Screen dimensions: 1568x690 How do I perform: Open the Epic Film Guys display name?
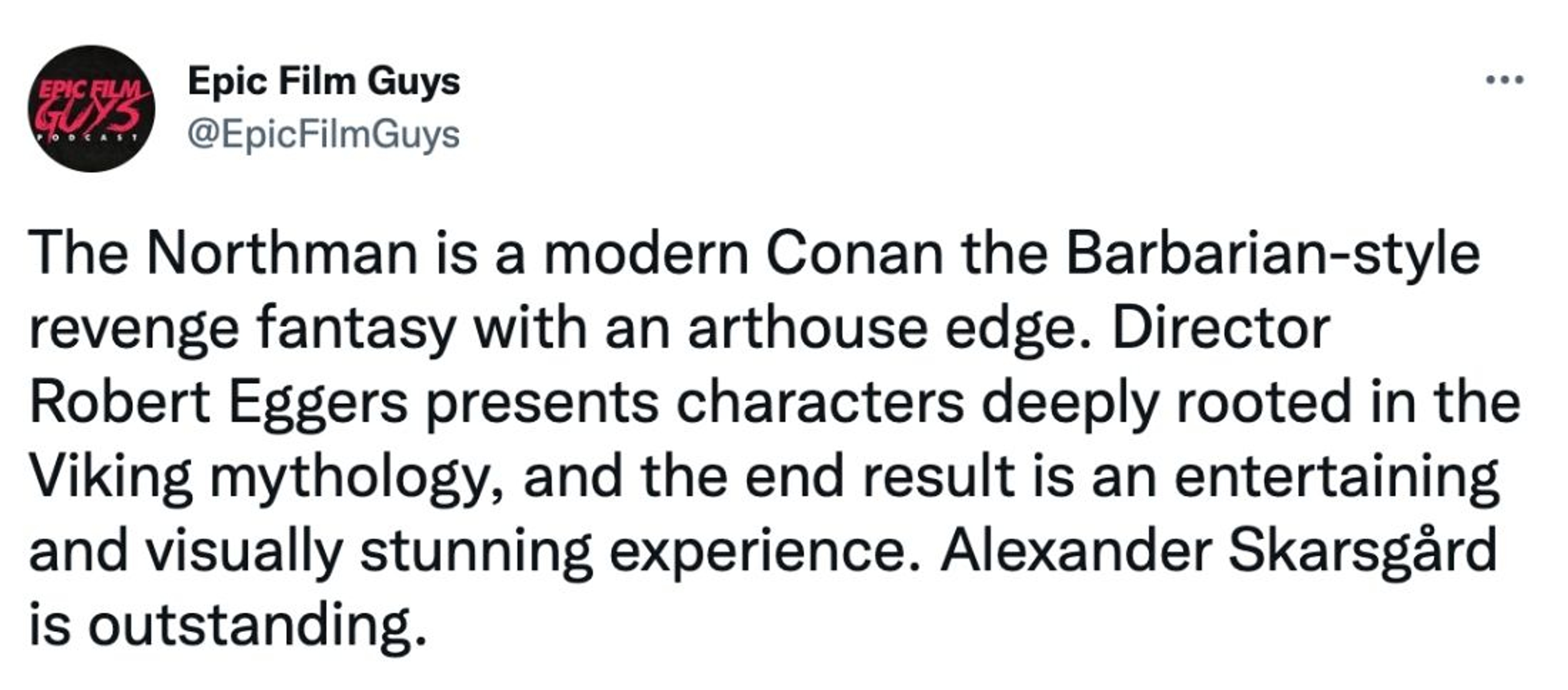324,82
